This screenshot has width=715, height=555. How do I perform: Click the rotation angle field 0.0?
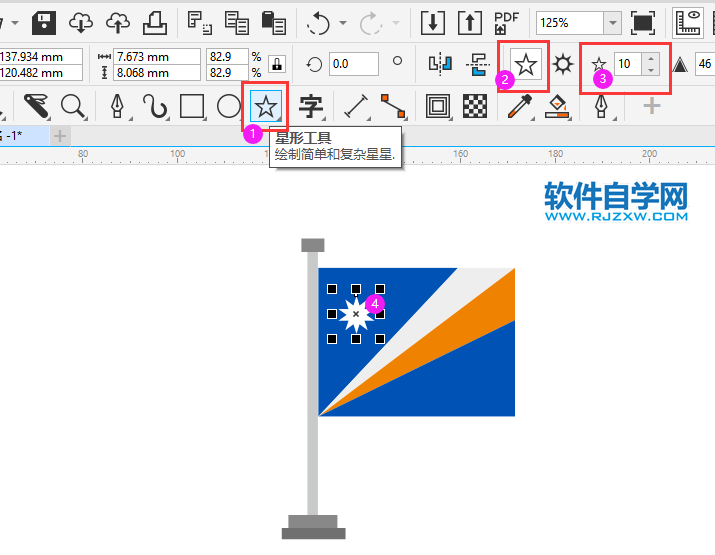coord(353,64)
